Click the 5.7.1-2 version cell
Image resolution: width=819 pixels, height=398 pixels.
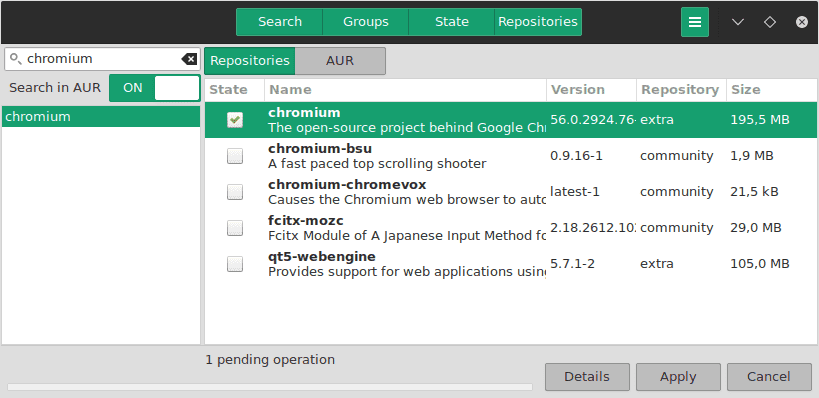pos(572,264)
